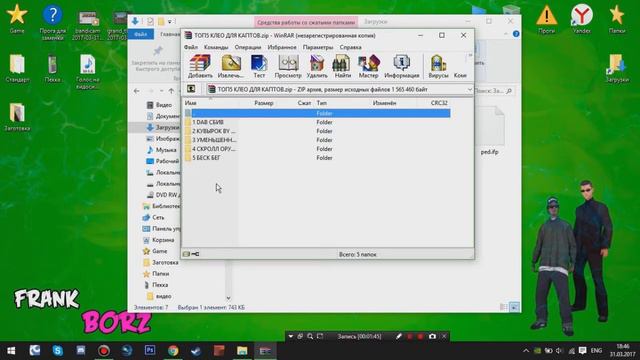Click the Добавить (Add) toolbar icon in WinRAR

coord(200,67)
